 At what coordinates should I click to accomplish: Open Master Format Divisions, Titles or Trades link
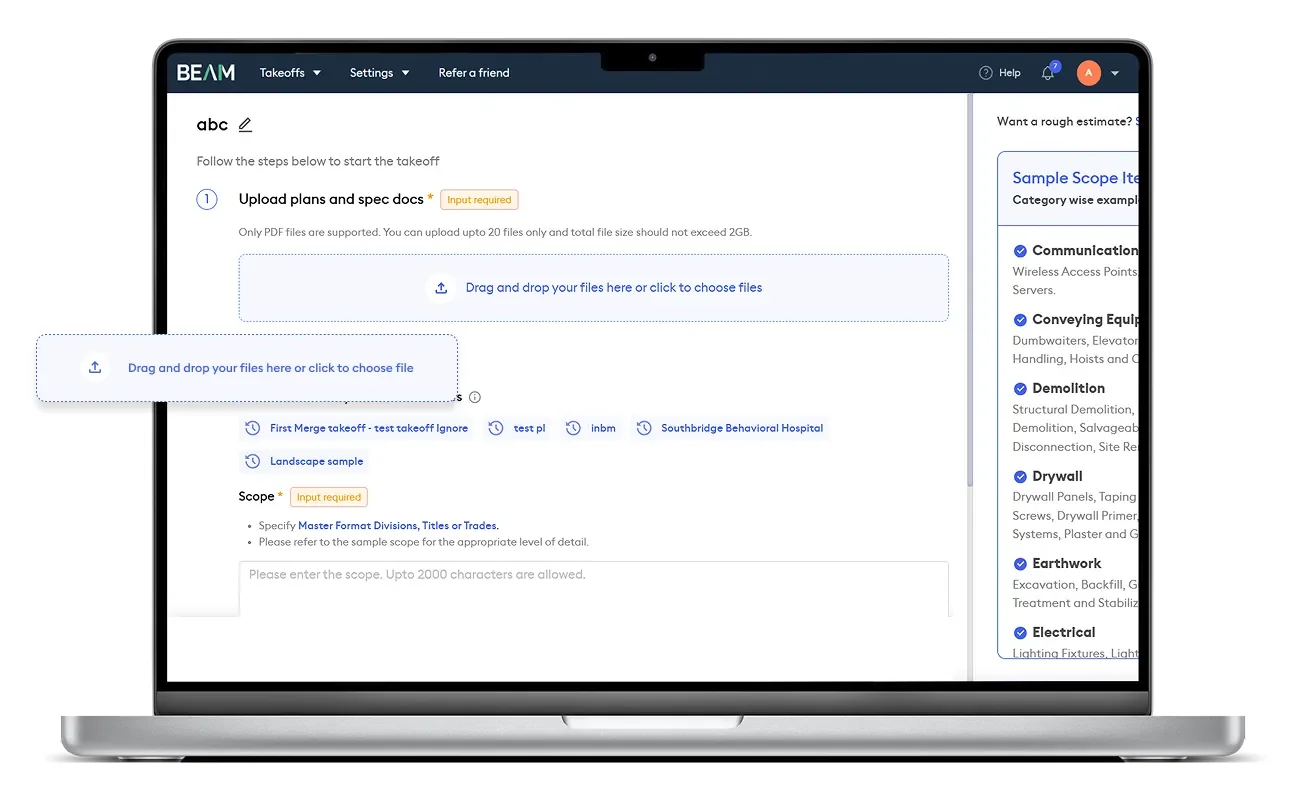point(398,526)
